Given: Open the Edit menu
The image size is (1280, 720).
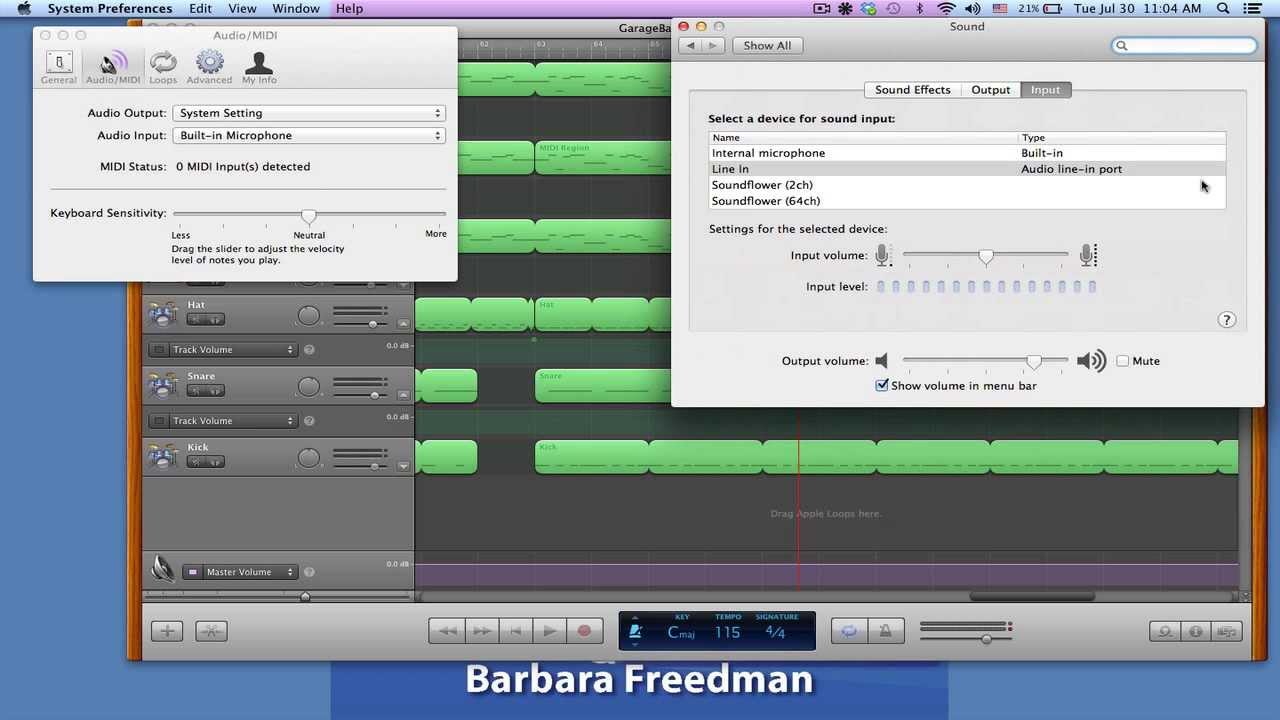Looking at the screenshot, I should point(200,8).
